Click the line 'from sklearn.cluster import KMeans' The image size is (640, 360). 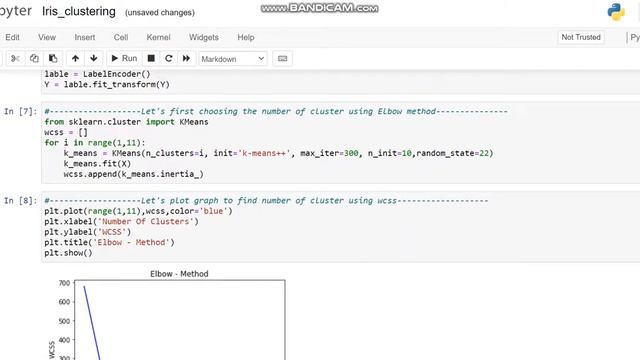point(127,122)
